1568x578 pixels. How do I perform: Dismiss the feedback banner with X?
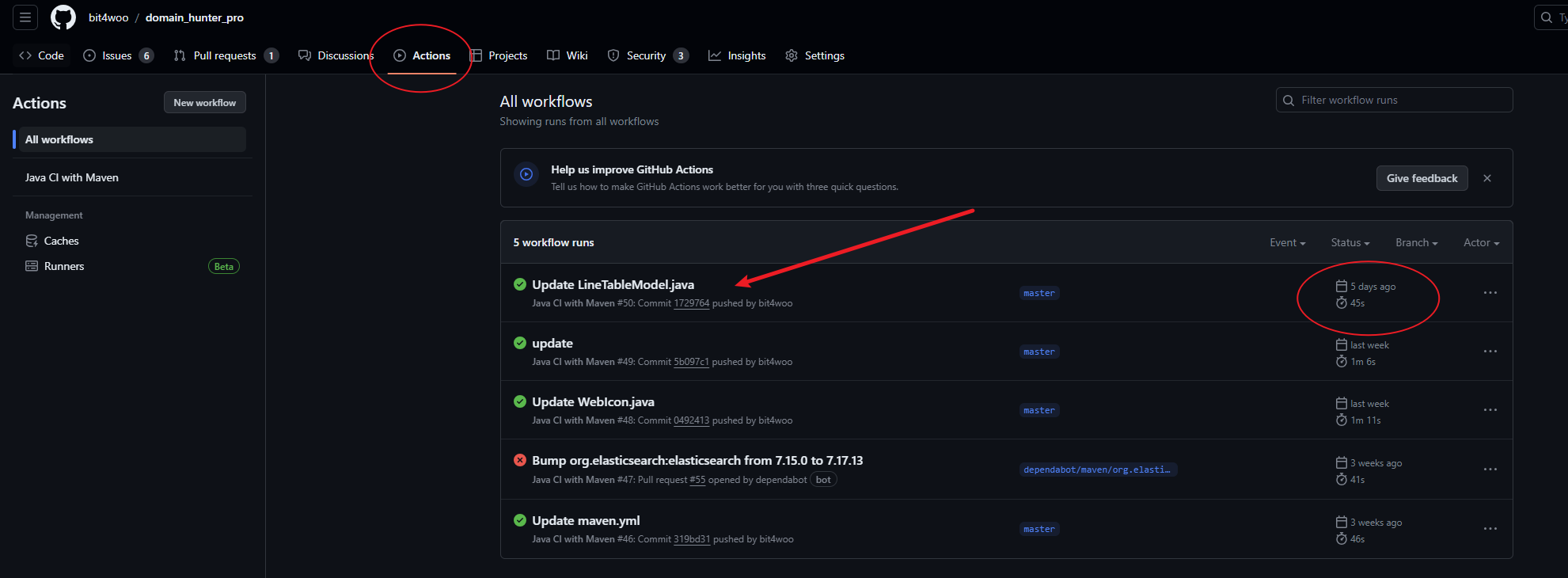1487,178
